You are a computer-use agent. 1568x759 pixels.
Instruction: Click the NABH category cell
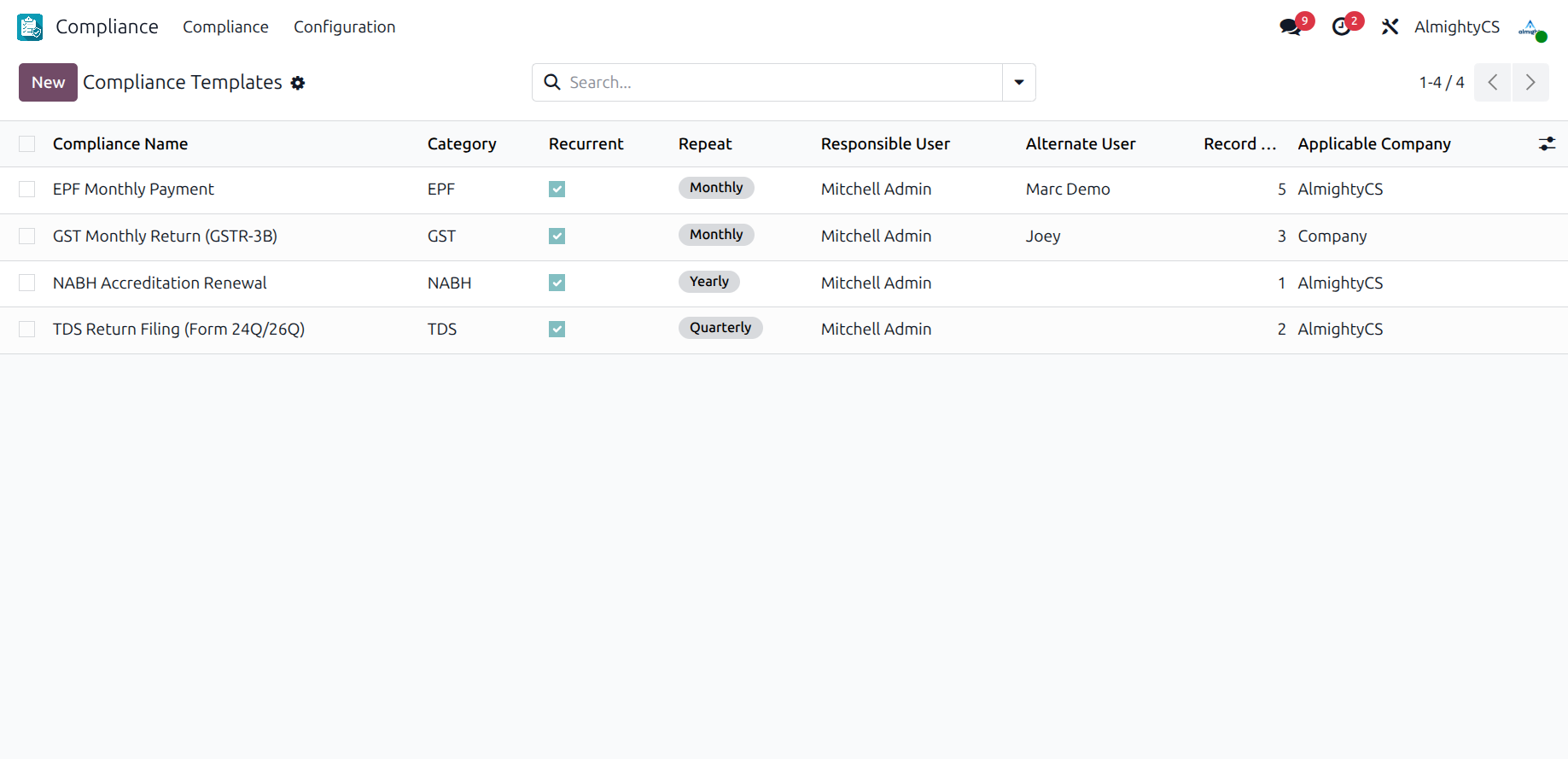pyautogui.click(x=449, y=283)
